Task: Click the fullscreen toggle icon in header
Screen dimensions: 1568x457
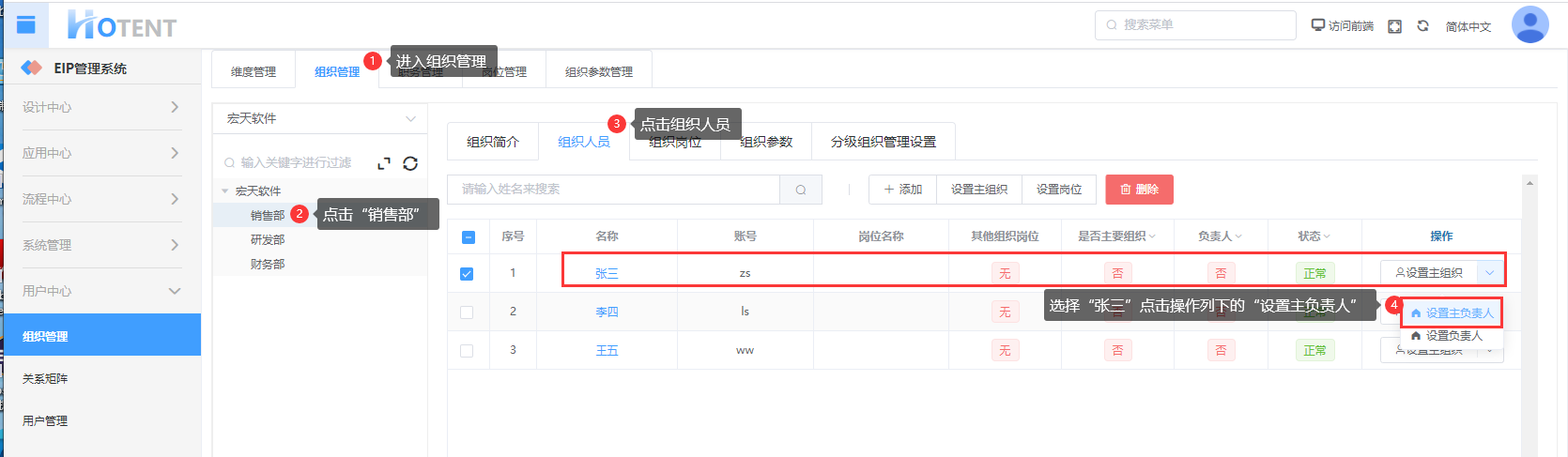Action: [x=1395, y=26]
